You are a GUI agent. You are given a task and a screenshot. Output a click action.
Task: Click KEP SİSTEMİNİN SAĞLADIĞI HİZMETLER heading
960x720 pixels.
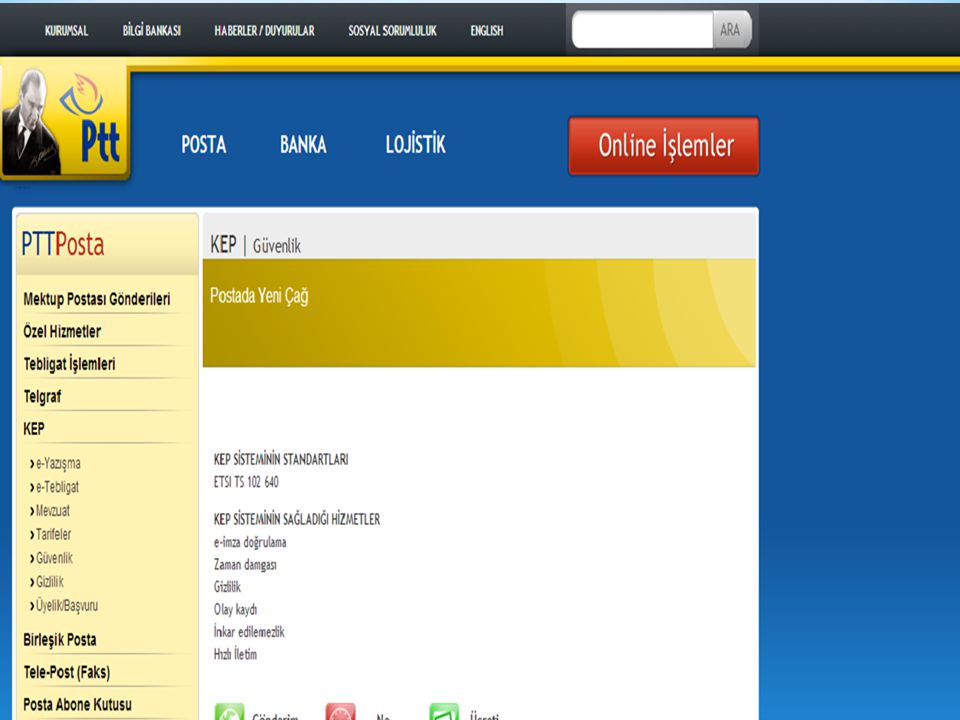pyautogui.click(x=297, y=519)
